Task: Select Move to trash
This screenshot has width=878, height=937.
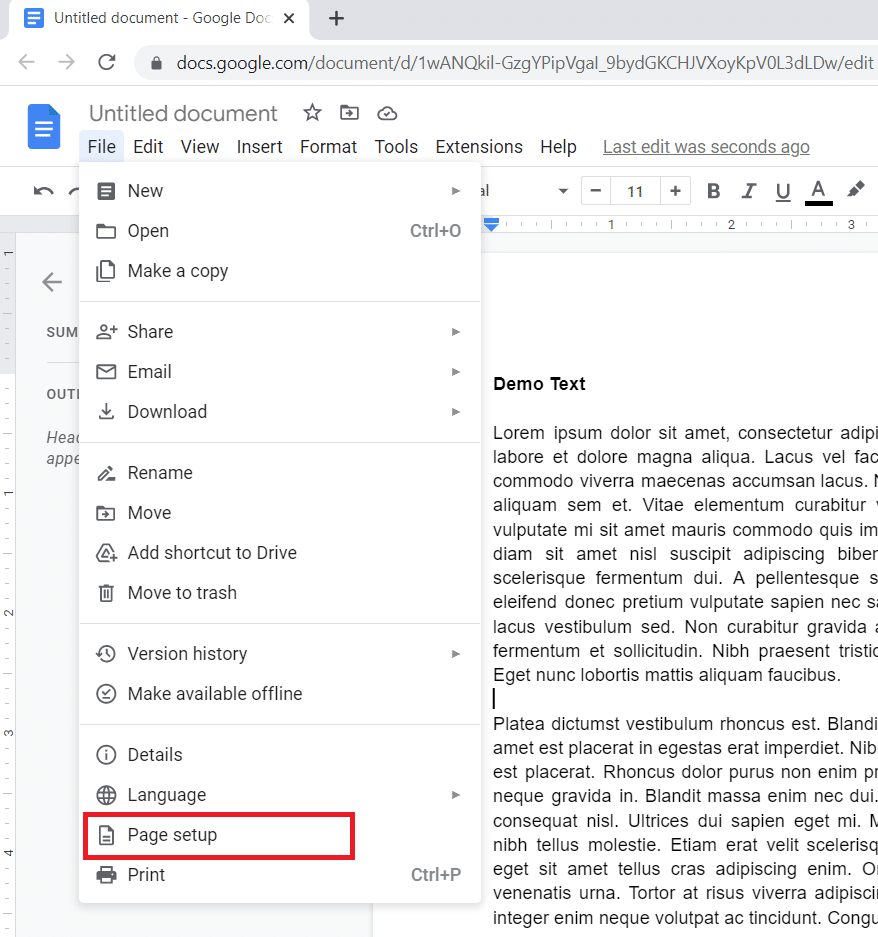Action: (x=280, y=593)
